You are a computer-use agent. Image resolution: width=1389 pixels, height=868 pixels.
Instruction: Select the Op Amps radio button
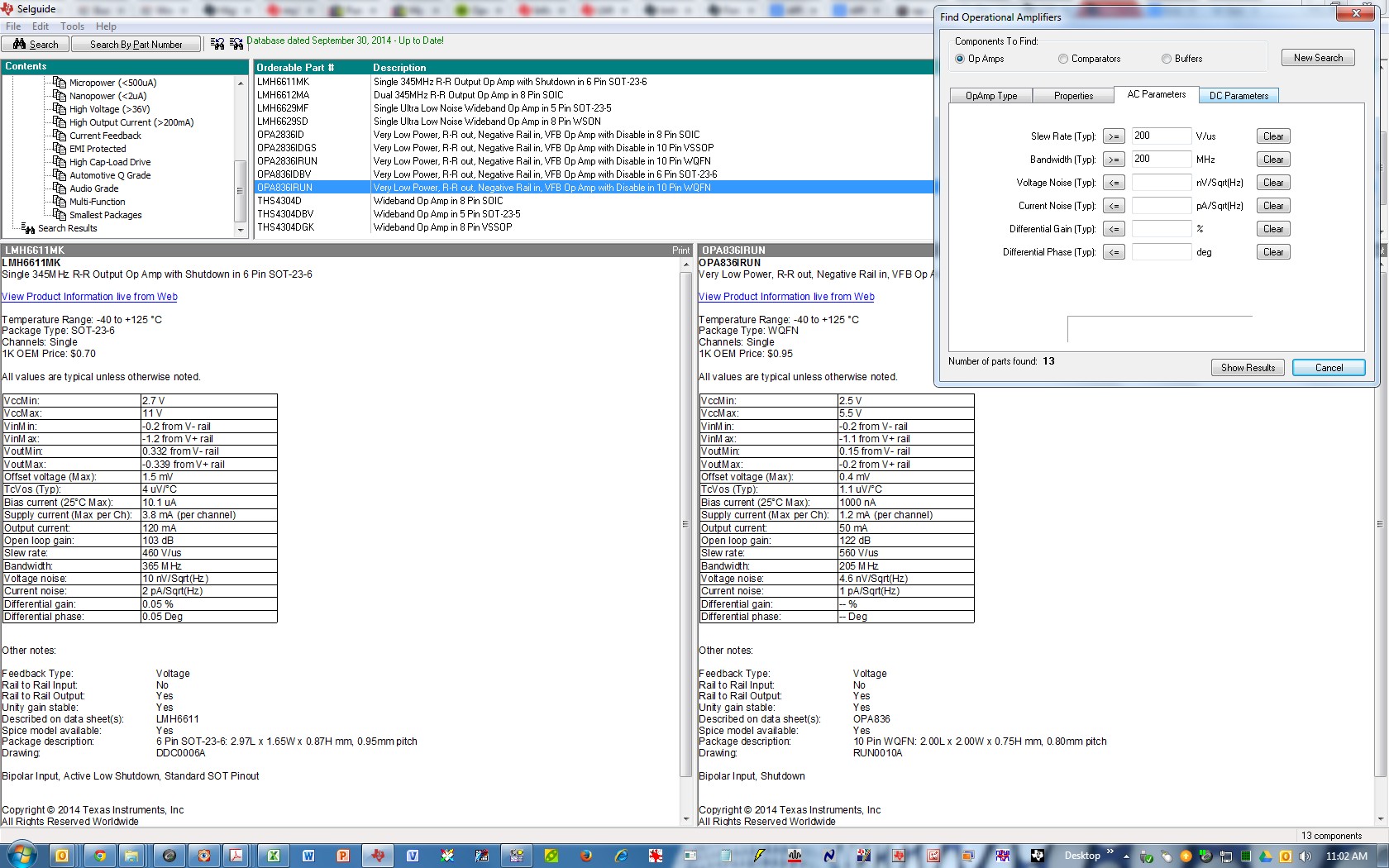coord(960,59)
